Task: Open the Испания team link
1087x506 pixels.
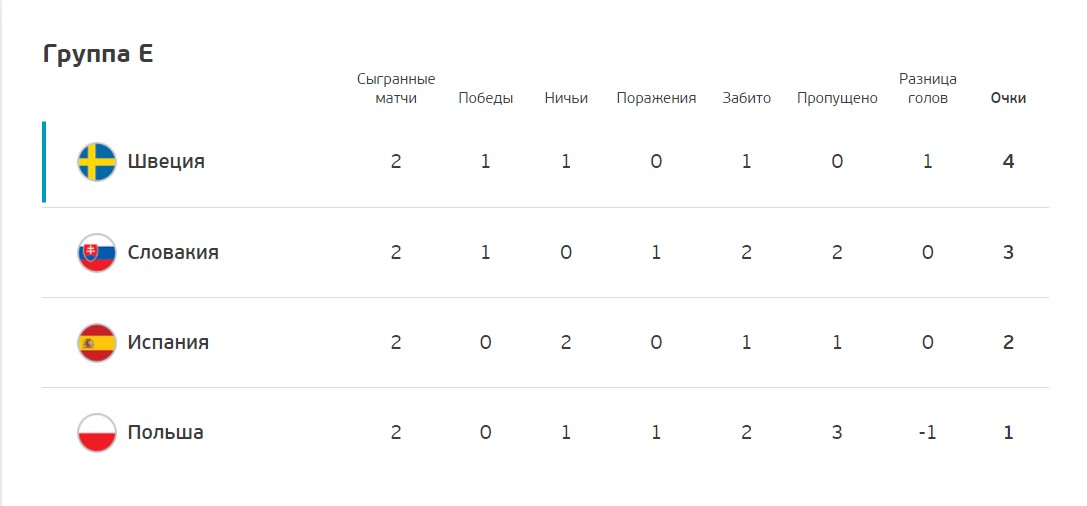Action: click(168, 342)
